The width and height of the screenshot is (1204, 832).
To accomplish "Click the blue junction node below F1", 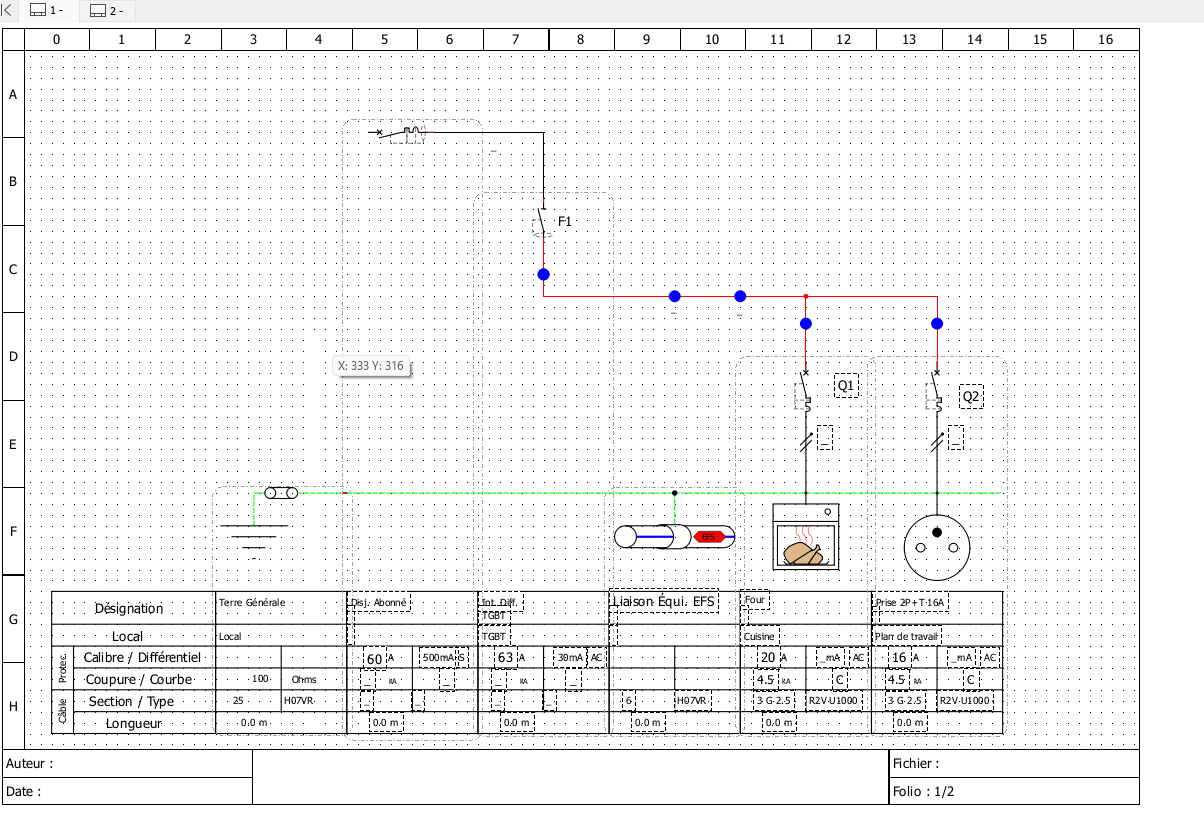I will tap(543, 274).
